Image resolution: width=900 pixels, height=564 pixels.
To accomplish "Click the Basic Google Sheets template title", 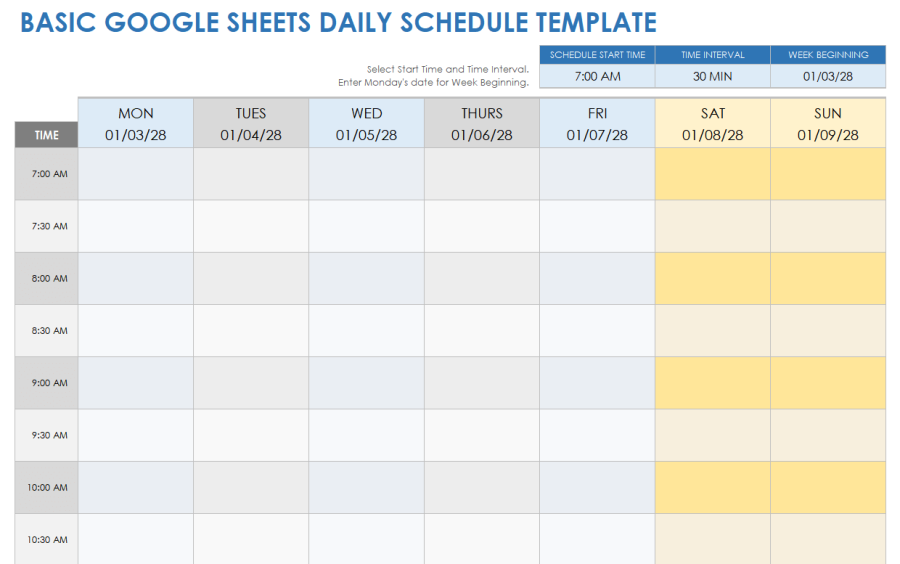I will pos(338,23).
